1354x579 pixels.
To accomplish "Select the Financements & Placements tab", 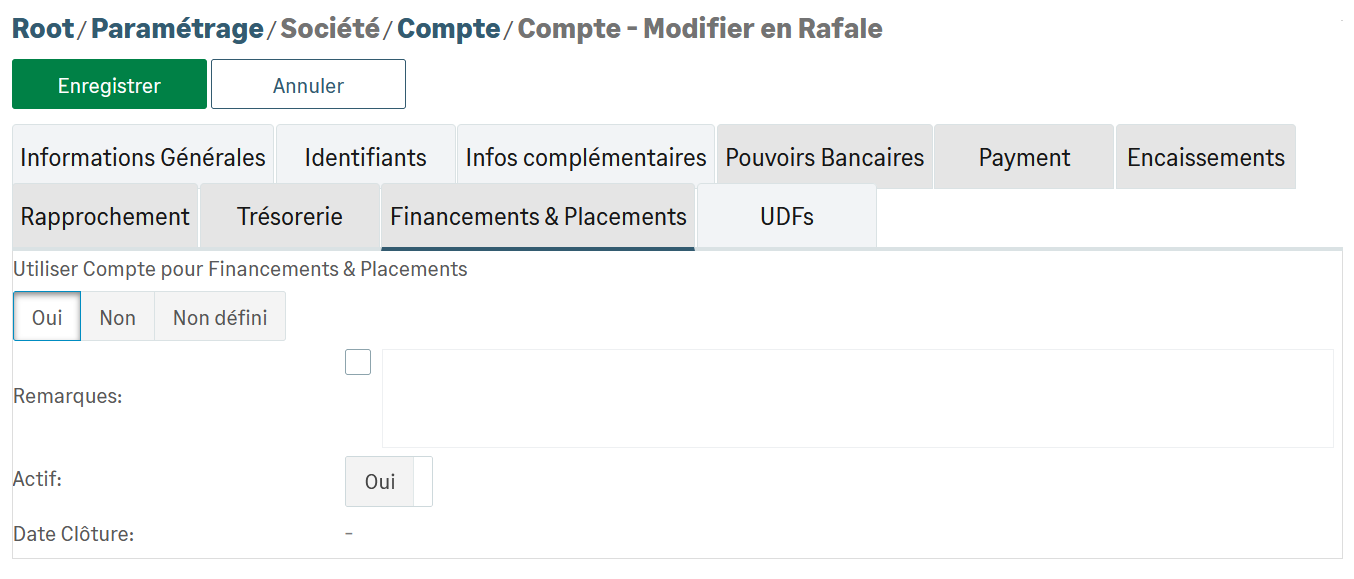I will (x=538, y=216).
